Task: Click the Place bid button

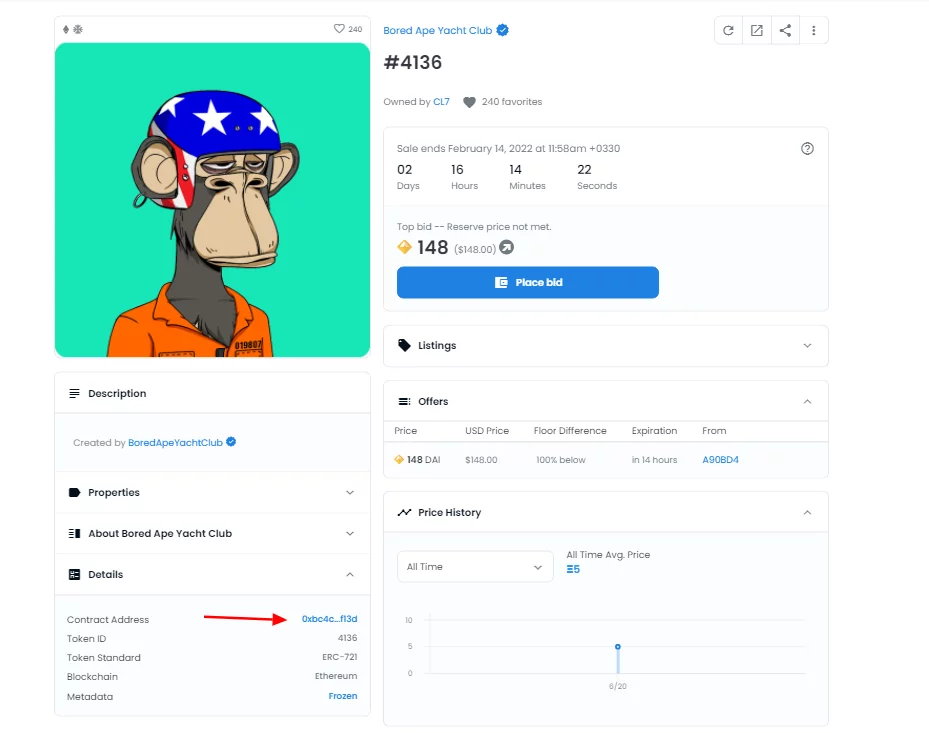Action: tap(527, 282)
